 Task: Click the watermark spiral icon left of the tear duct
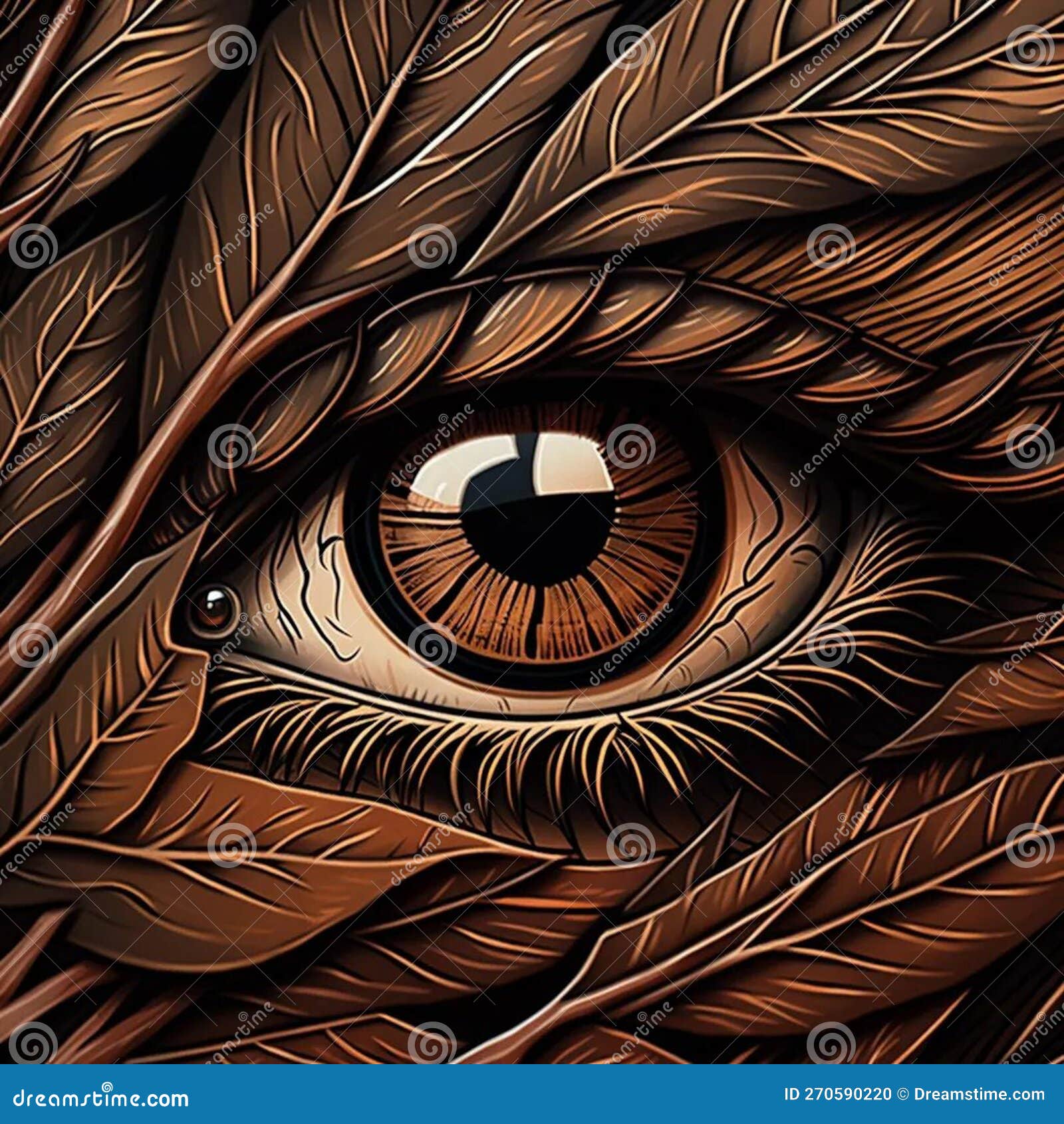click(33, 644)
